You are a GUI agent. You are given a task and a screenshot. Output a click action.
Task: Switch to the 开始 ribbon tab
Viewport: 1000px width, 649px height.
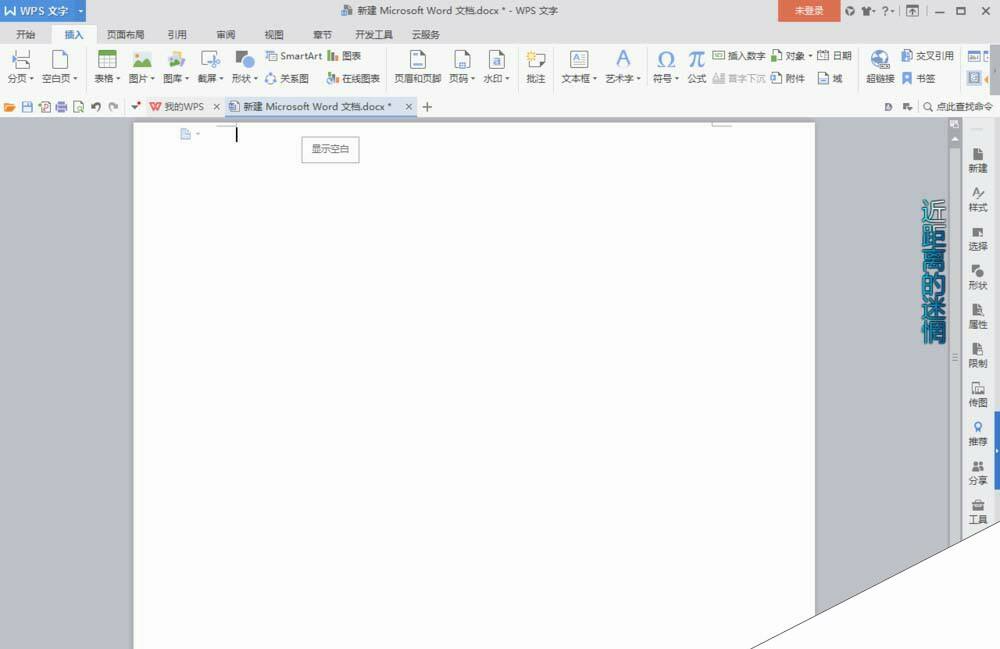pyautogui.click(x=26, y=34)
